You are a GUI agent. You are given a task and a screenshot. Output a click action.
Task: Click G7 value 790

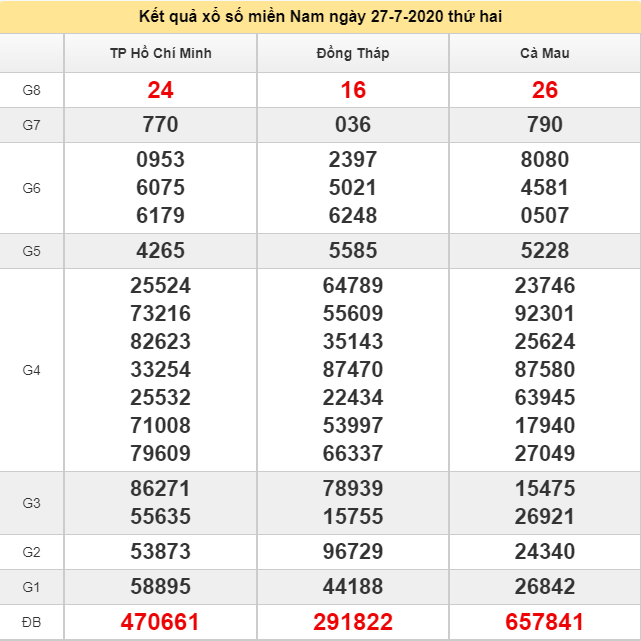pyautogui.click(x=545, y=124)
